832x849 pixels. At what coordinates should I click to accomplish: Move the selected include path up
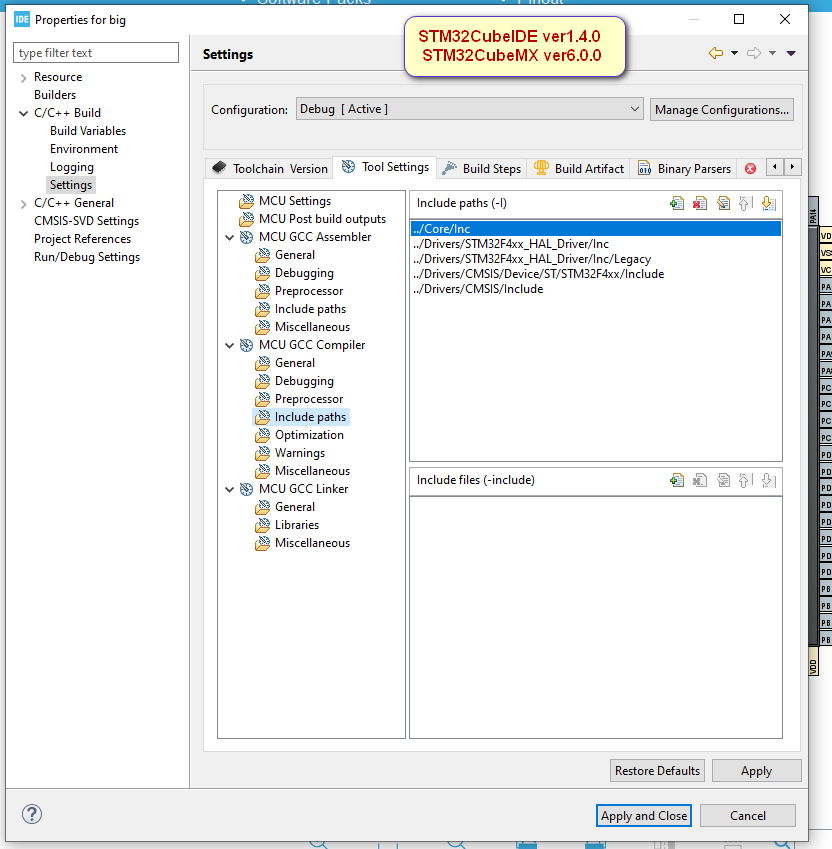click(x=745, y=204)
